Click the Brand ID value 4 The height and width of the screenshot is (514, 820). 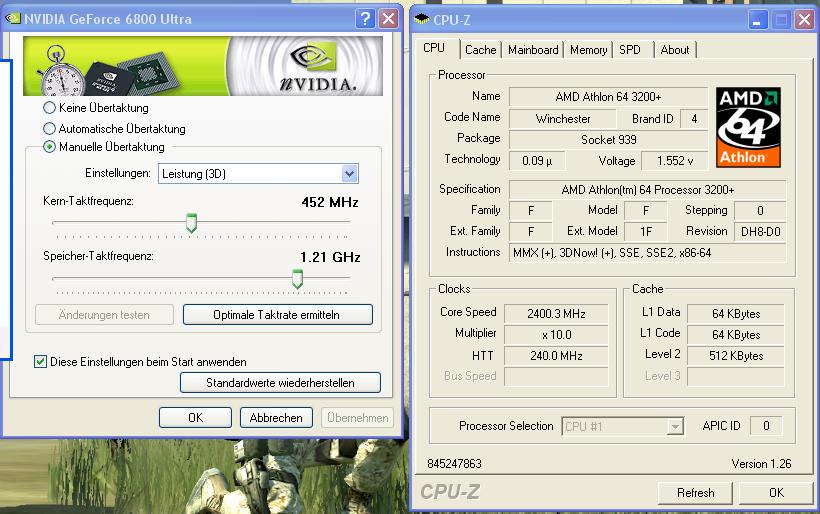(694, 119)
